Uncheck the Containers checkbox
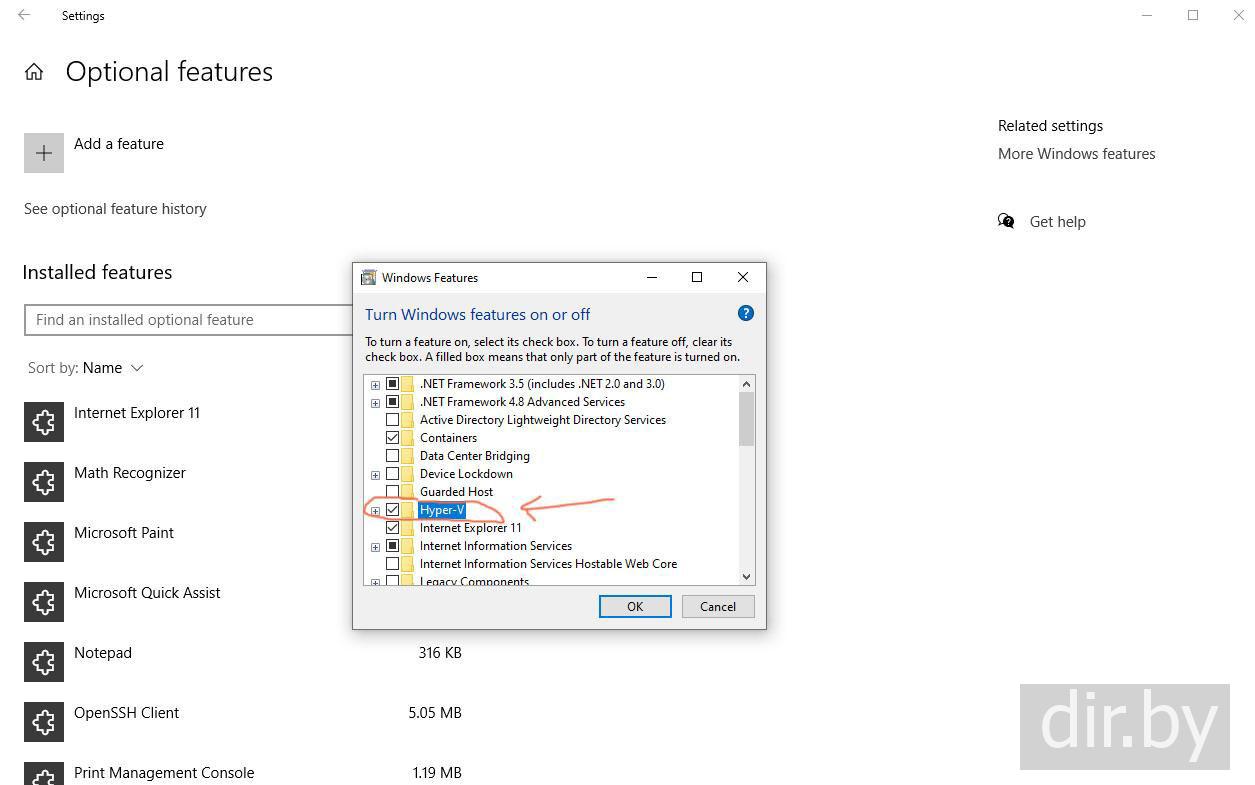1255x785 pixels. pos(392,438)
